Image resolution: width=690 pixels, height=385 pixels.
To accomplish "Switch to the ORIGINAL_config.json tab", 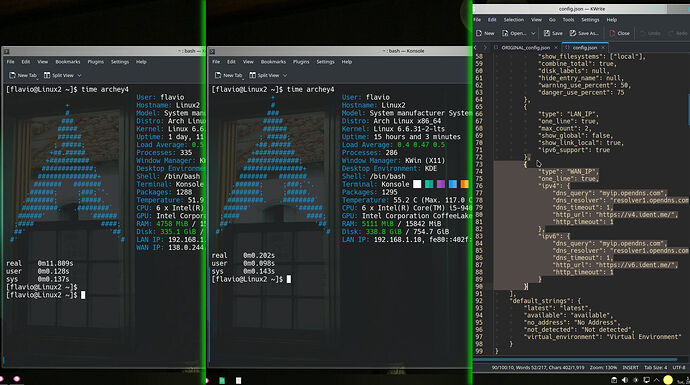I will [525, 48].
